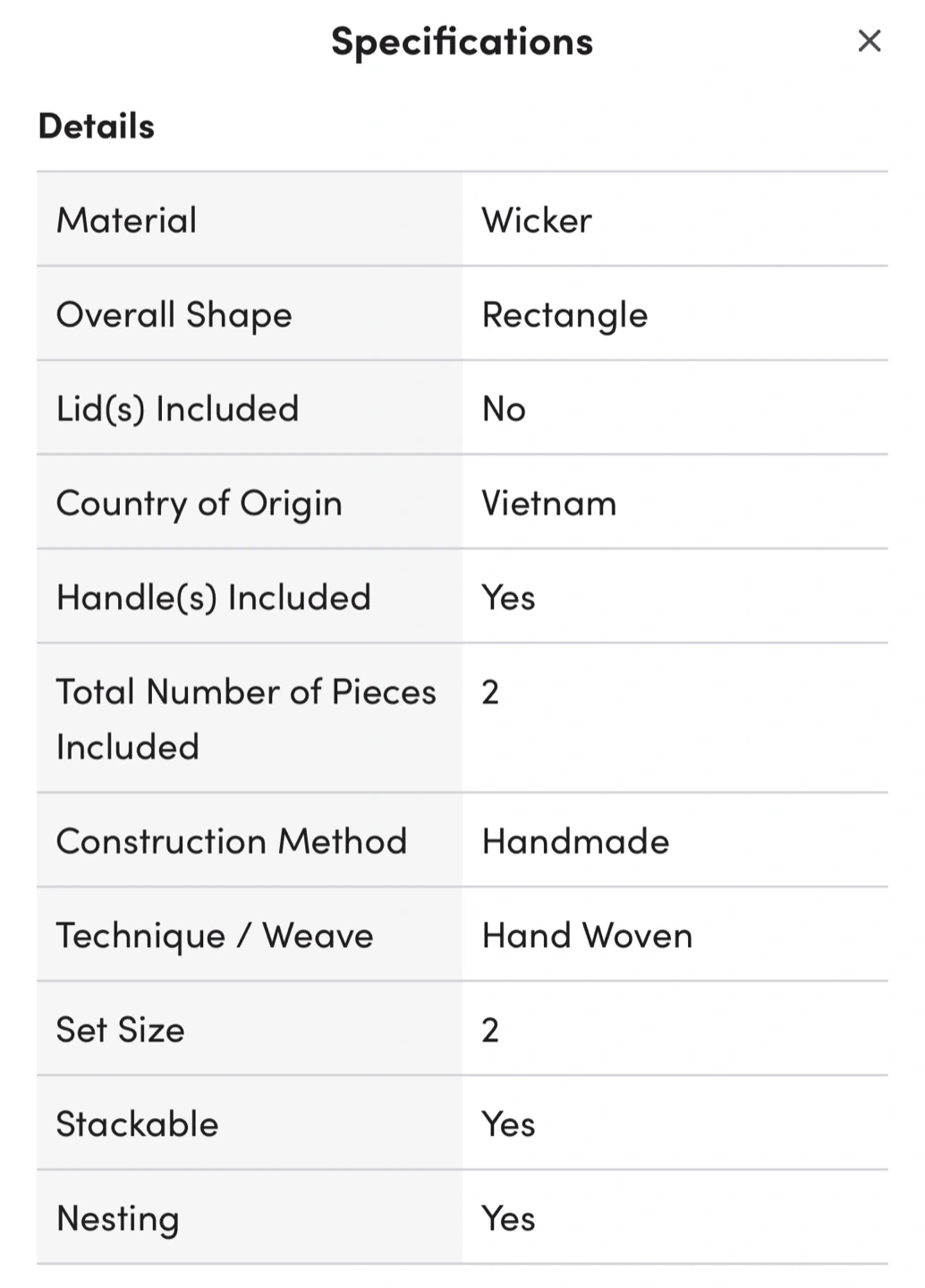Click the Handle(s) Included label
The height and width of the screenshot is (1288, 925).
click(x=213, y=597)
